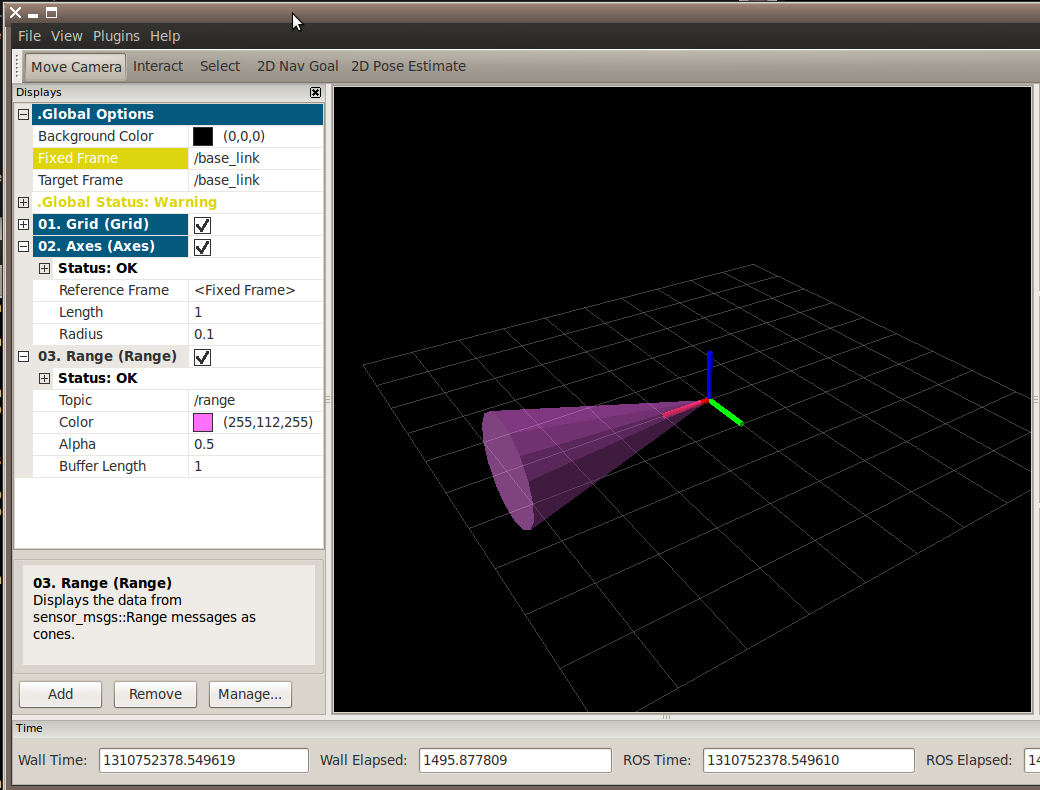Expand the Global Status Warning item
The height and width of the screenshot is (790, 1040).
pos(23,202)
